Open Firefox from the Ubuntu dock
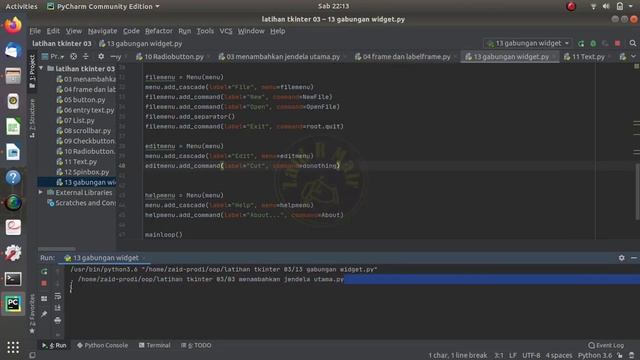Viewport: 640px width, 360px height. pos(13,25)
